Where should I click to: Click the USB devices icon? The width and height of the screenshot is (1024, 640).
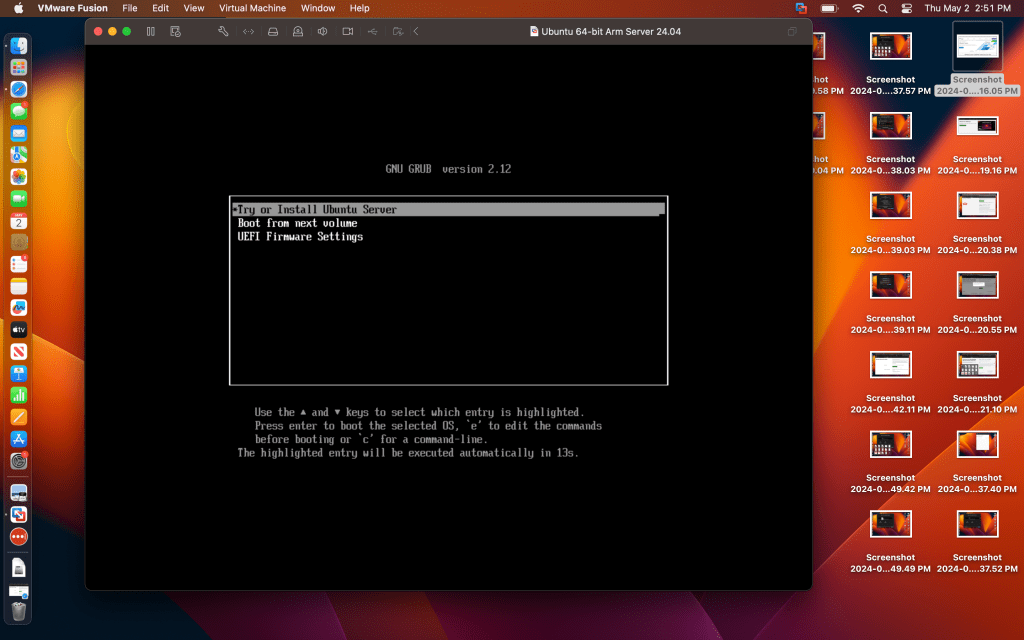coord(373,32)
